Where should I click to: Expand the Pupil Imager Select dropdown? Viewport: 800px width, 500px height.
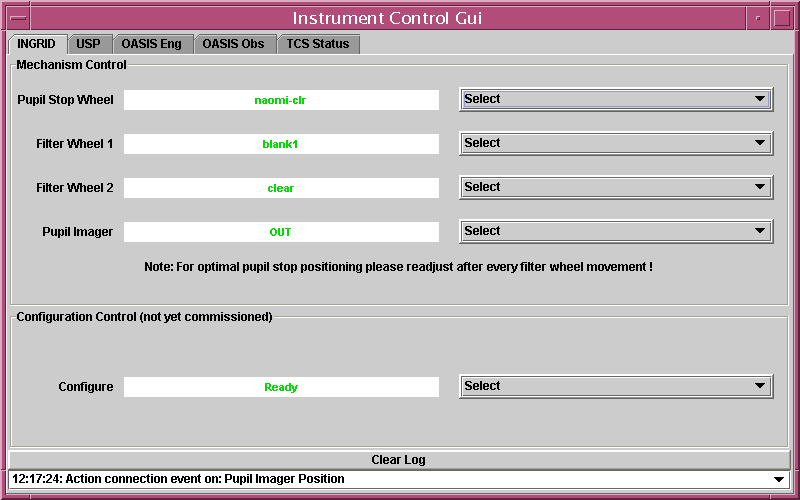616,231
